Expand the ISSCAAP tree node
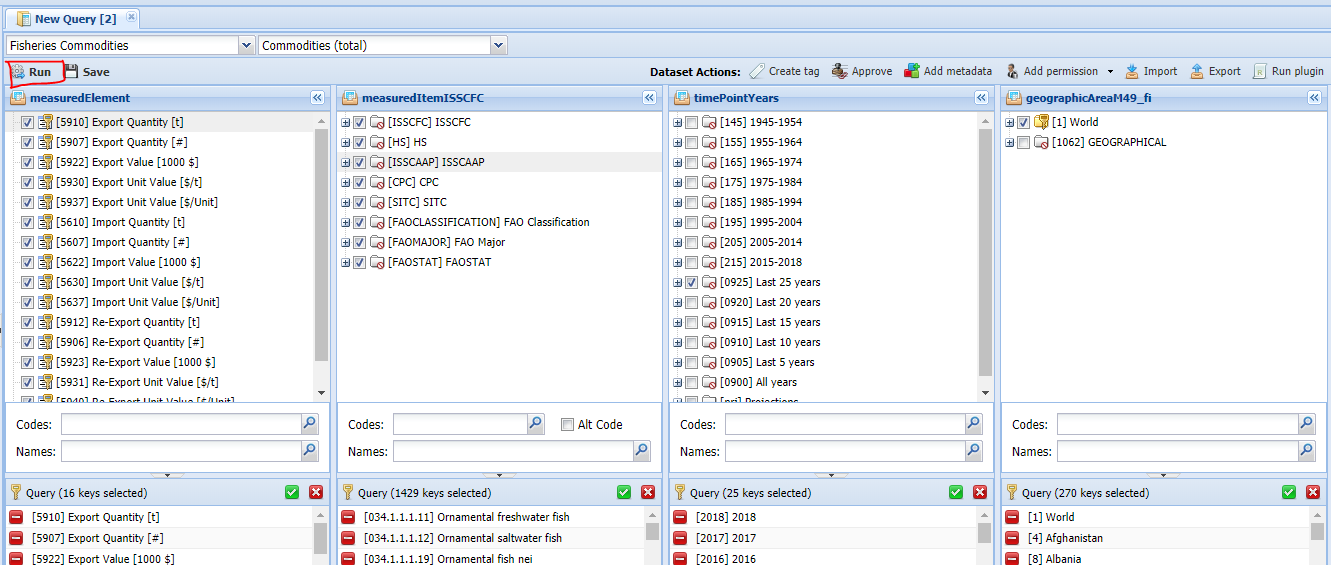The image size is (1331, 565). [346, 162]
